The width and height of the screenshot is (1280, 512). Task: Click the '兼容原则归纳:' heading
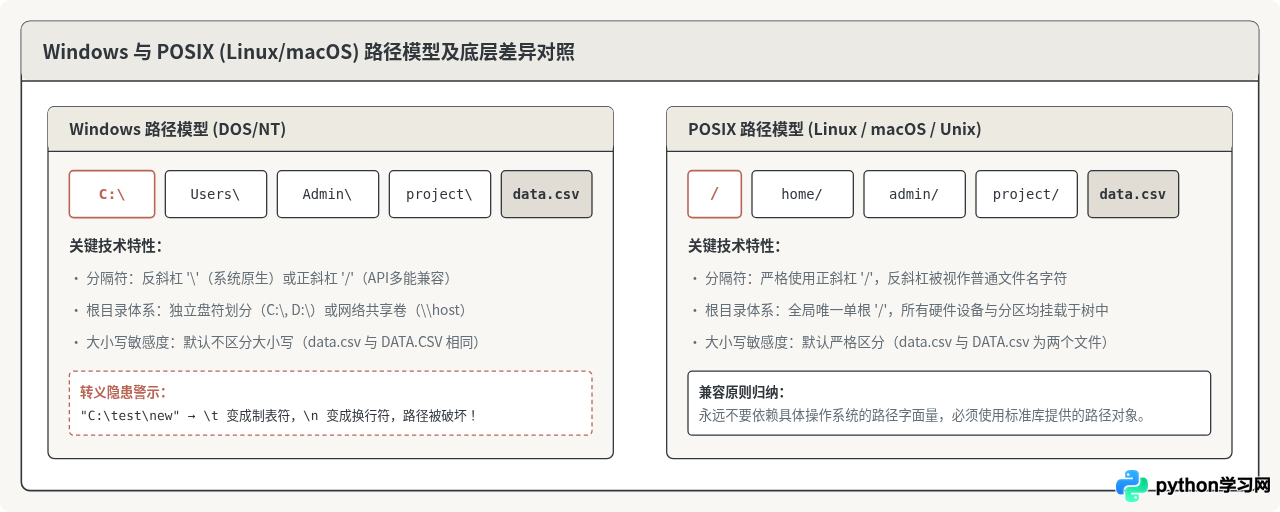pos(742,392)
